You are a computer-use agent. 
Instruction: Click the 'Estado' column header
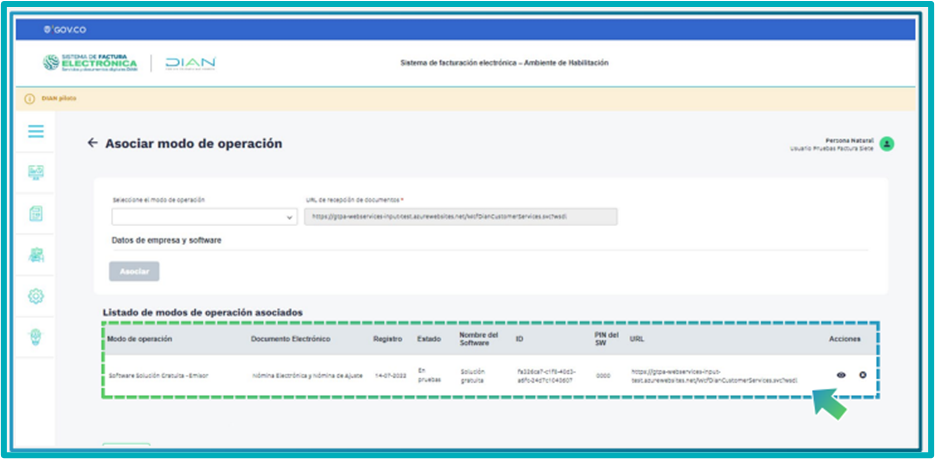429,339
